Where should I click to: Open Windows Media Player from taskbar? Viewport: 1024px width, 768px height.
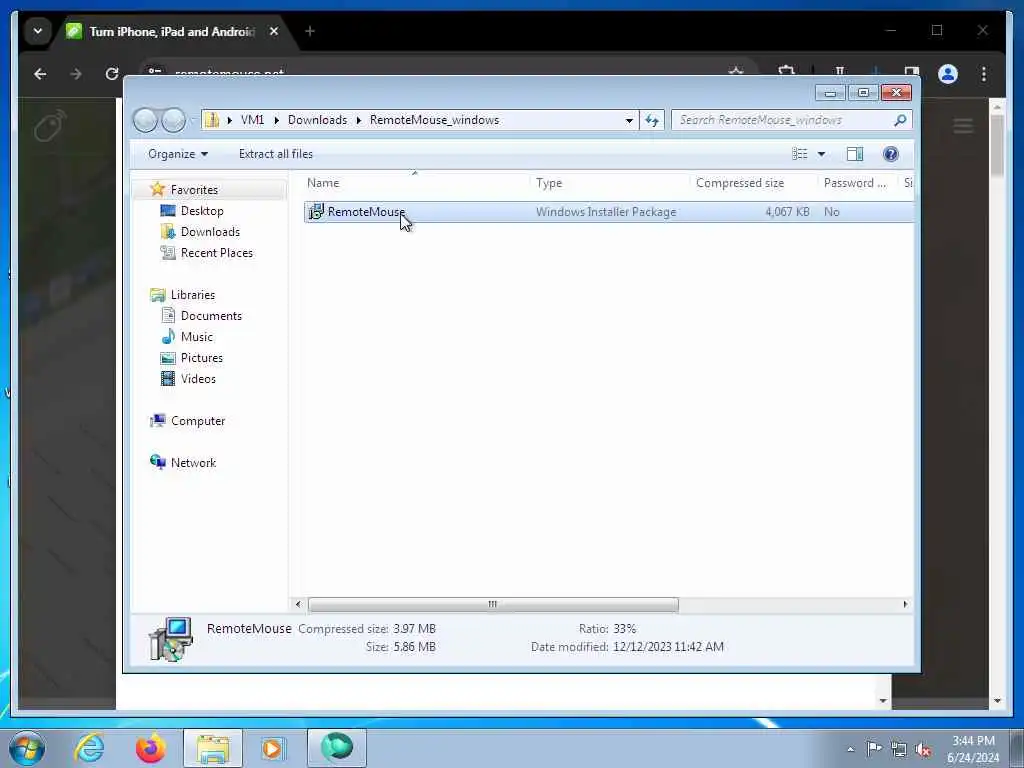tap(273, 748)
